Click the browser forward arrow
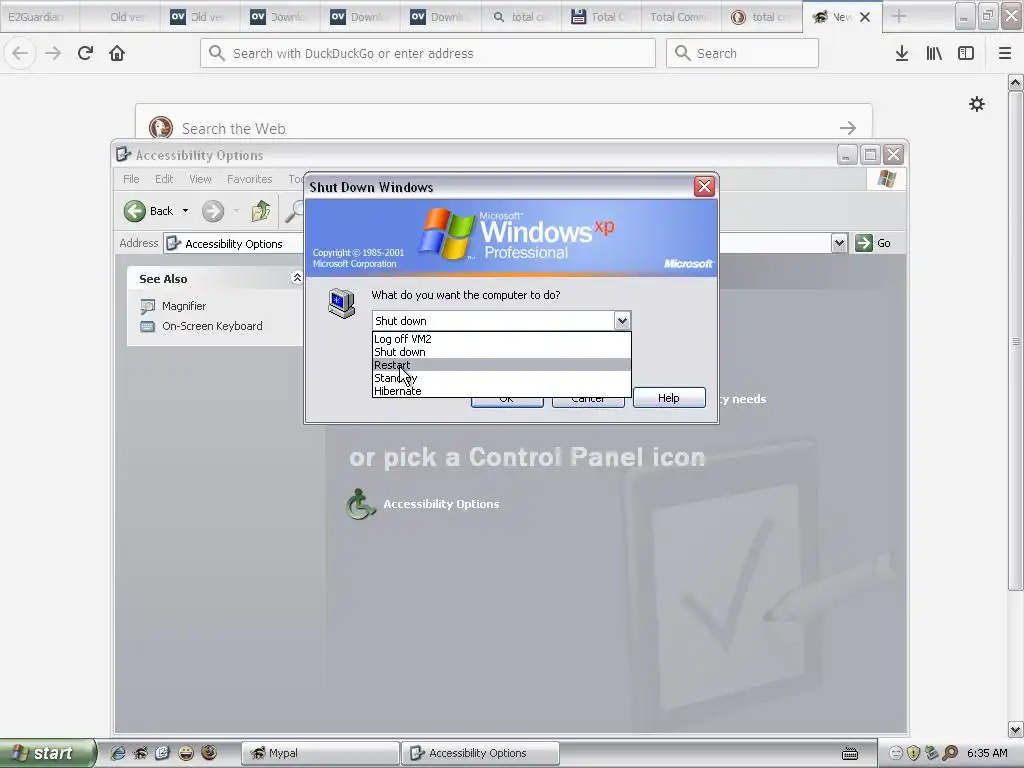 pos(53,53)
